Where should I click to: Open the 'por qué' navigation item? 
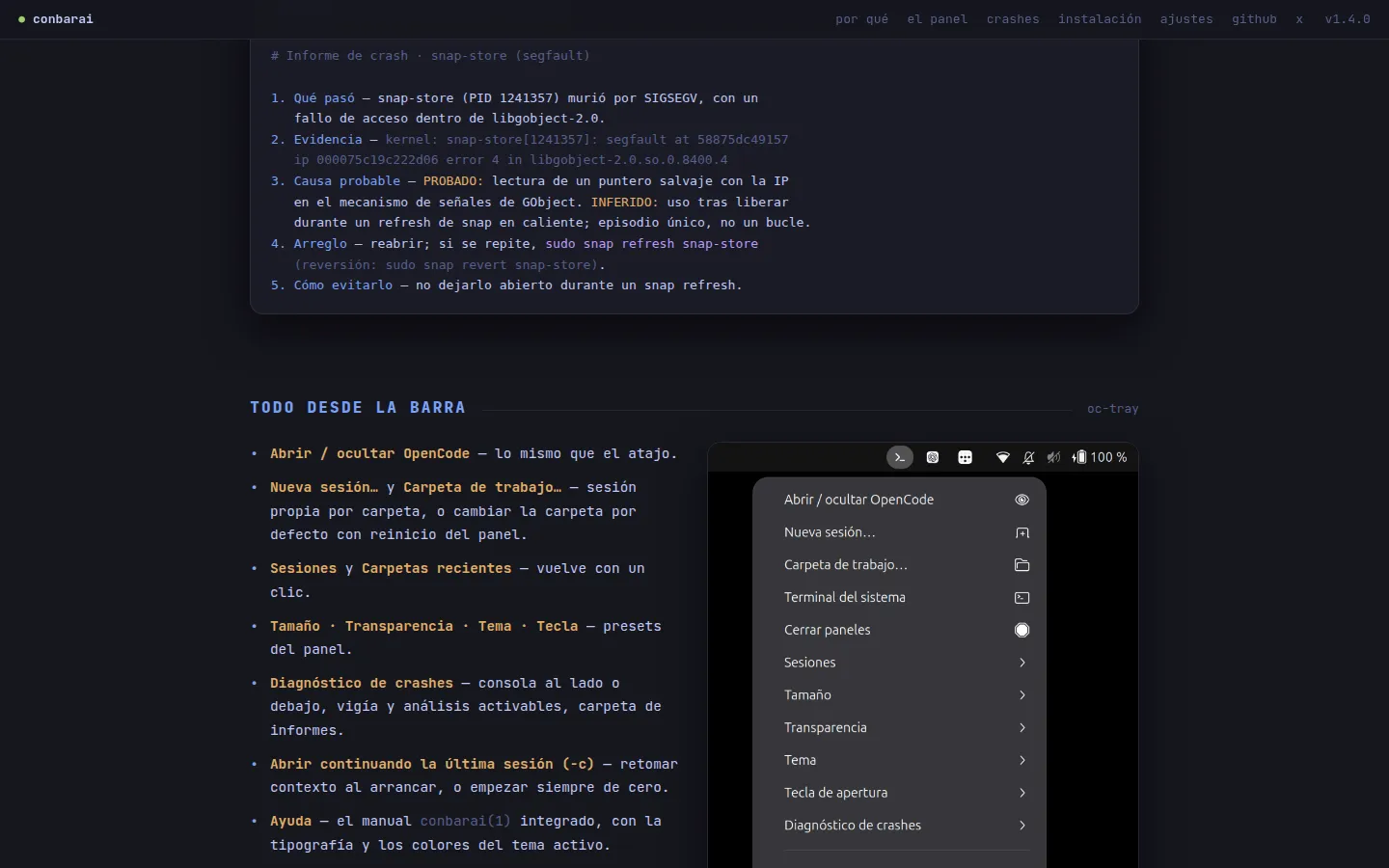click(861, 19)
